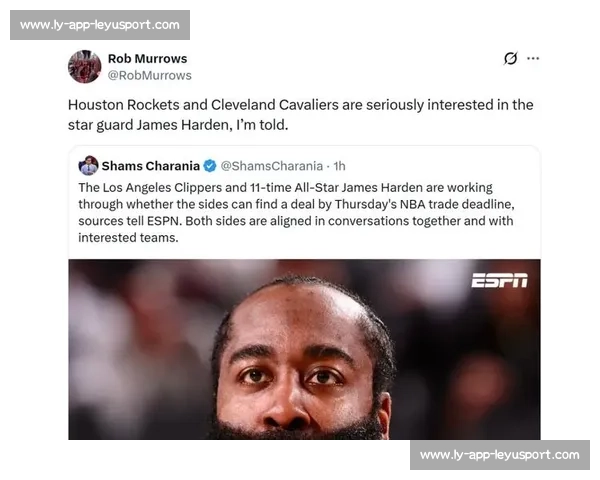Viewport: 600px width, 480px height.
Task: Click the Grok slash-circle icon
Action: click(x=510, y=58)
